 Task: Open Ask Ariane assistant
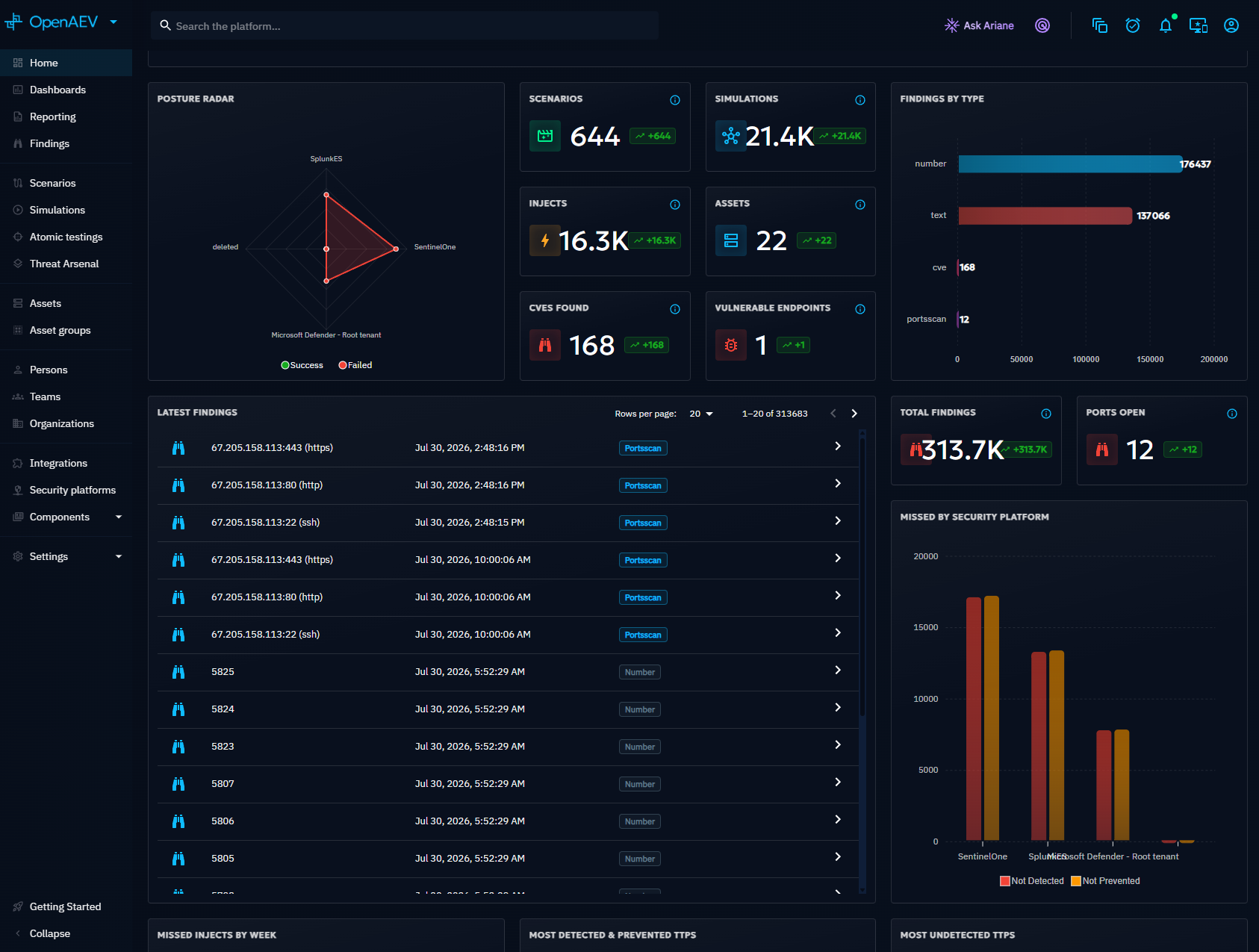point(979,25)
